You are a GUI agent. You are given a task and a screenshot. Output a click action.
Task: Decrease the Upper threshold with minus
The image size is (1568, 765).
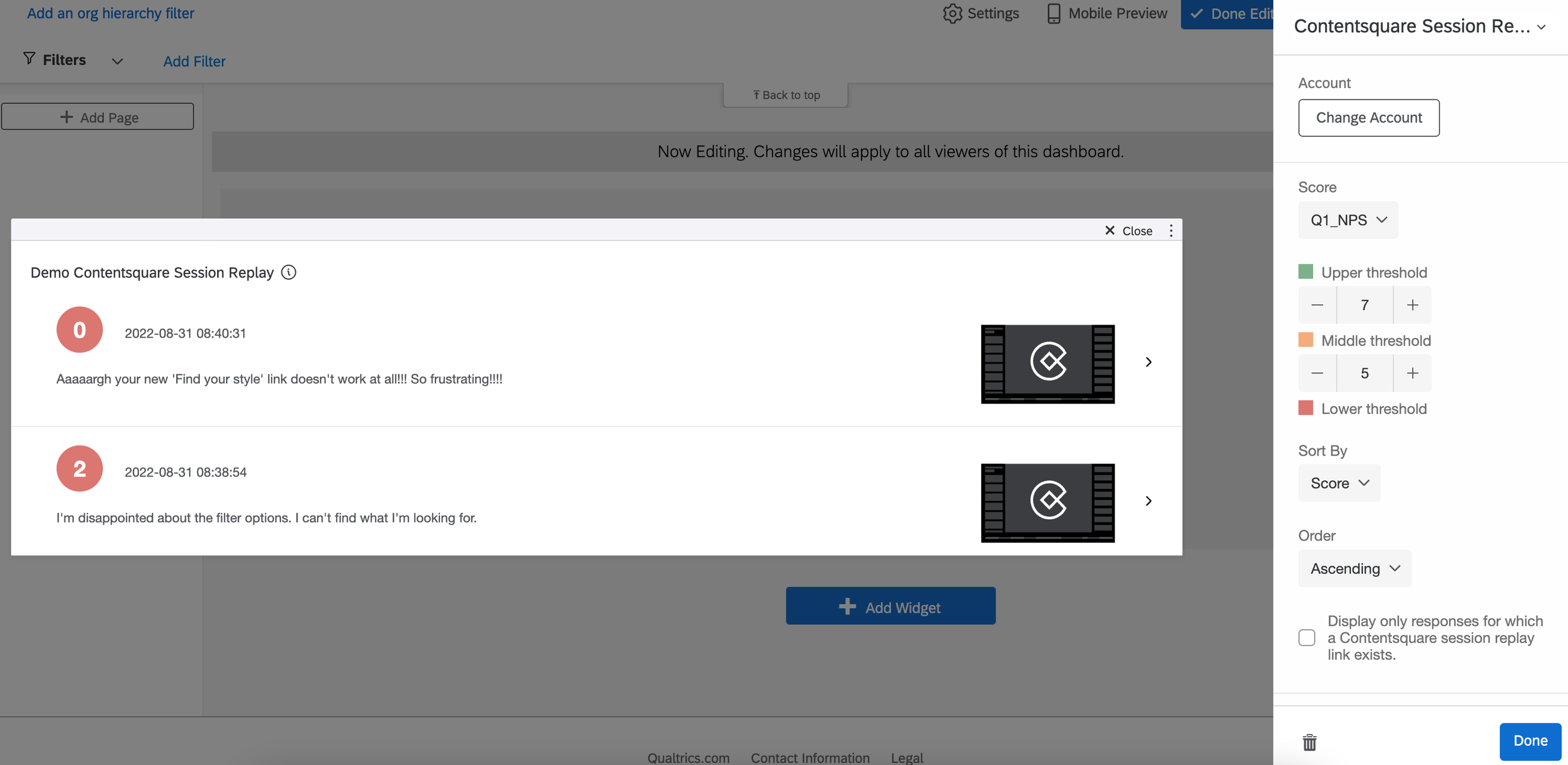1317,305
